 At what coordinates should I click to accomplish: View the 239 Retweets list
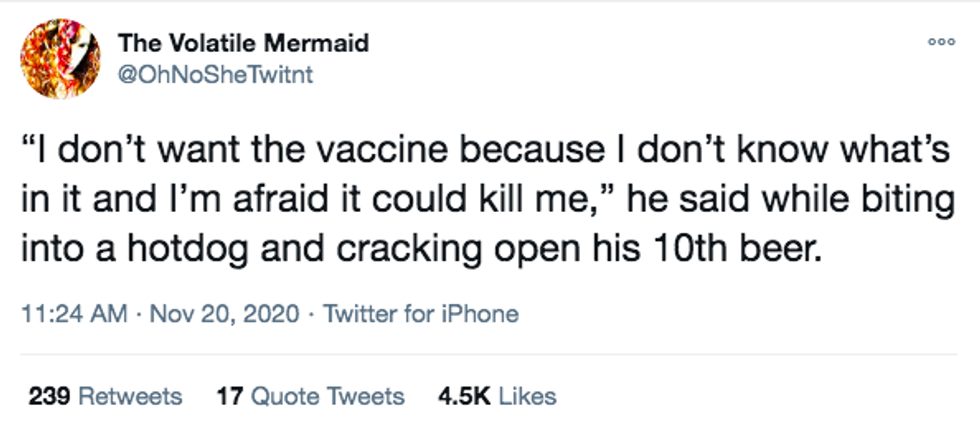pyautogui.click(x=105, y=396)
